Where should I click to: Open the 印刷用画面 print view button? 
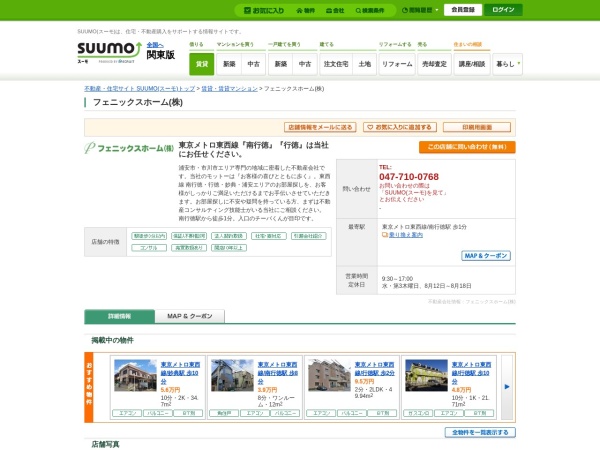pos(477,127)
